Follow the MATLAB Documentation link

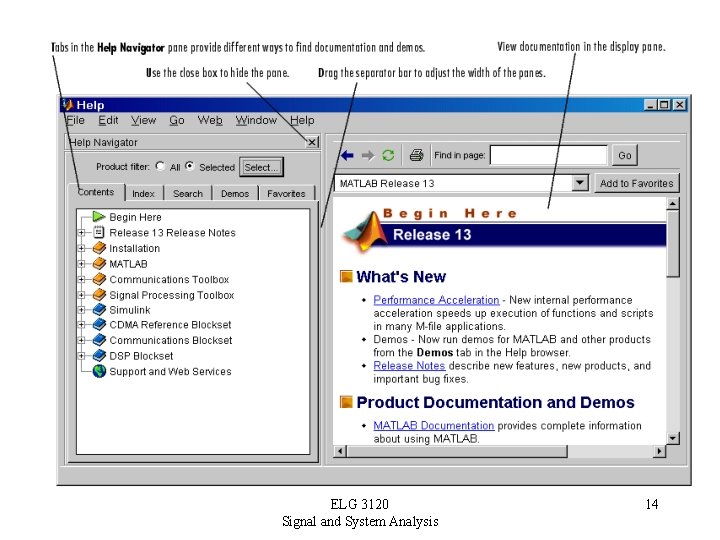click(434, 426)
